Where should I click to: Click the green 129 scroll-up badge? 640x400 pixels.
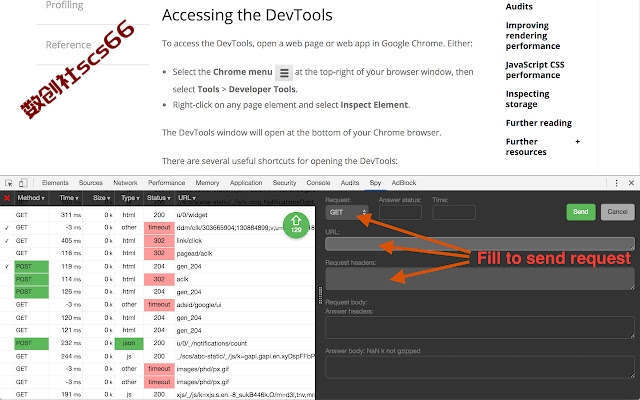[x=296, y=225]
